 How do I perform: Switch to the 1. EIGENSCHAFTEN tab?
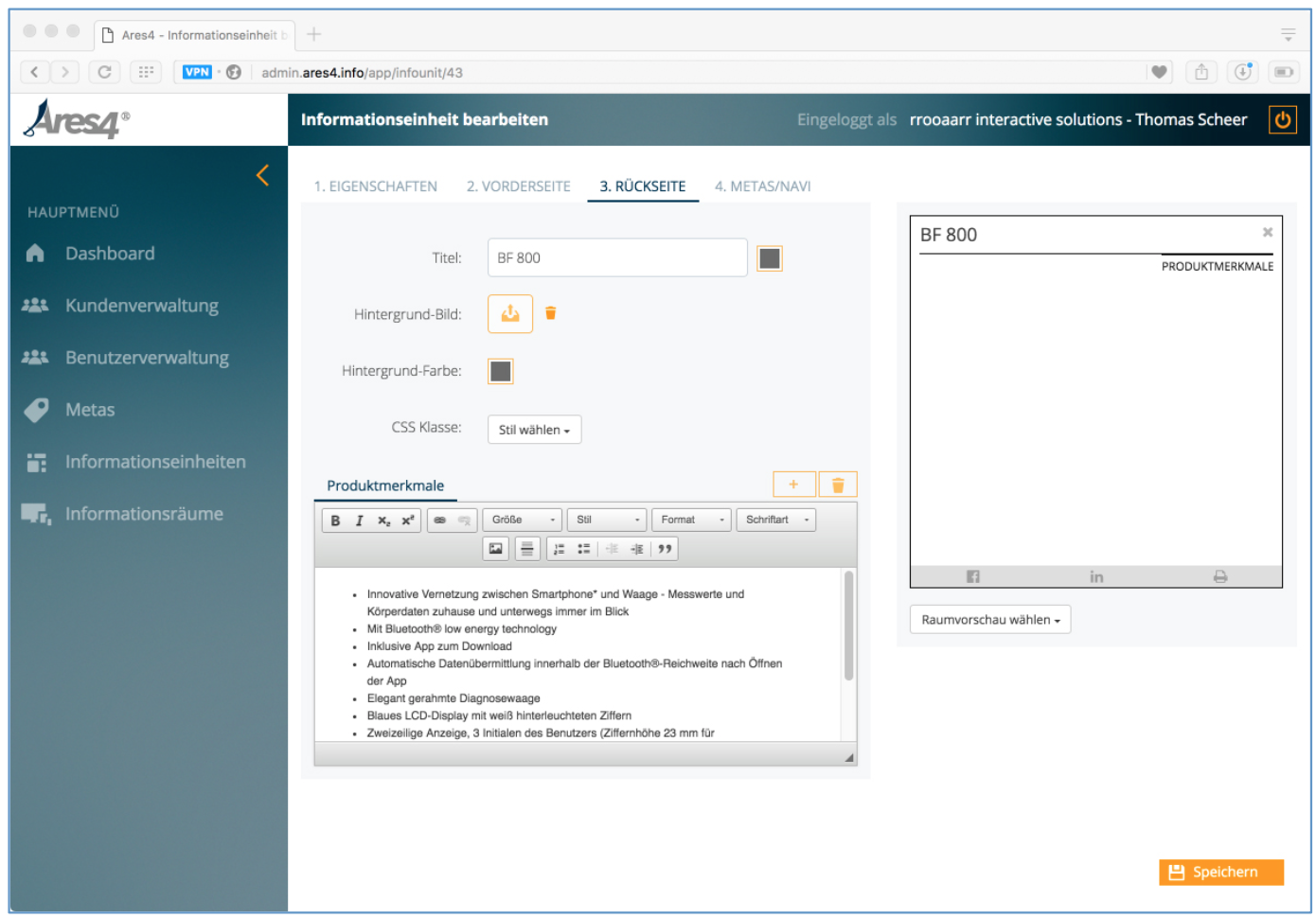click(x=376, y=186)
